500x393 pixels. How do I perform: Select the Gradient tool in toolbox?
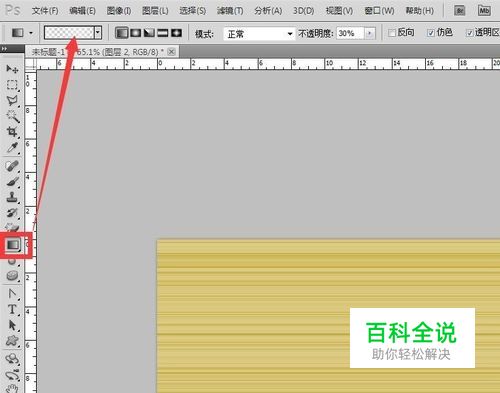[x=13, y=245]
